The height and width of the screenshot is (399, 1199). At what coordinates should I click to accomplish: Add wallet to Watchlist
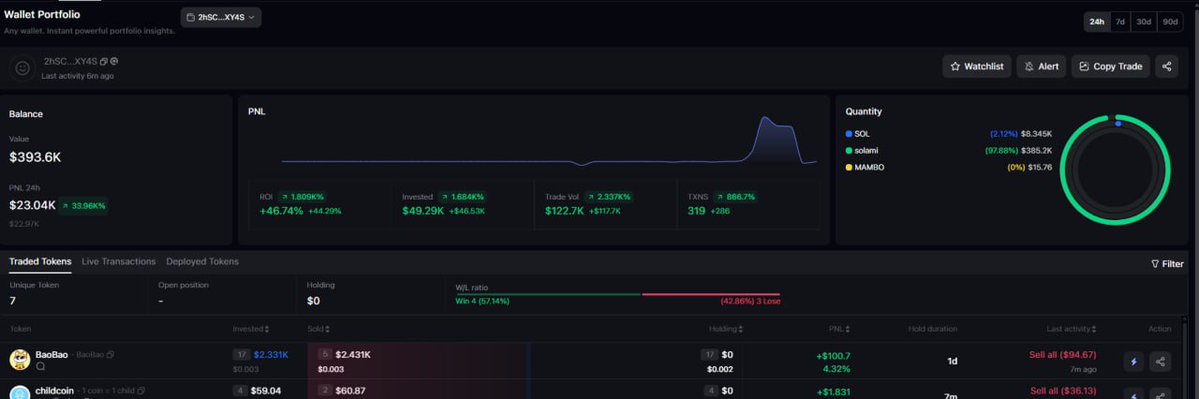pos(976,66)
